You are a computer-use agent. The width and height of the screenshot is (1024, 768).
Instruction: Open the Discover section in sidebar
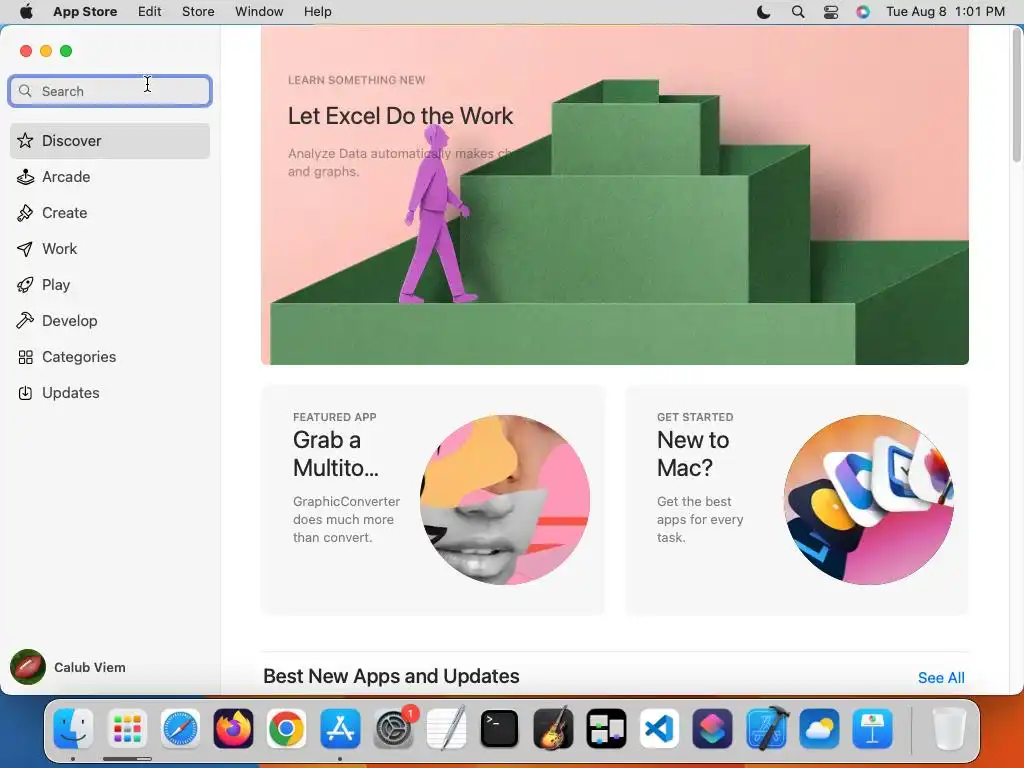(x=110, y=141)
